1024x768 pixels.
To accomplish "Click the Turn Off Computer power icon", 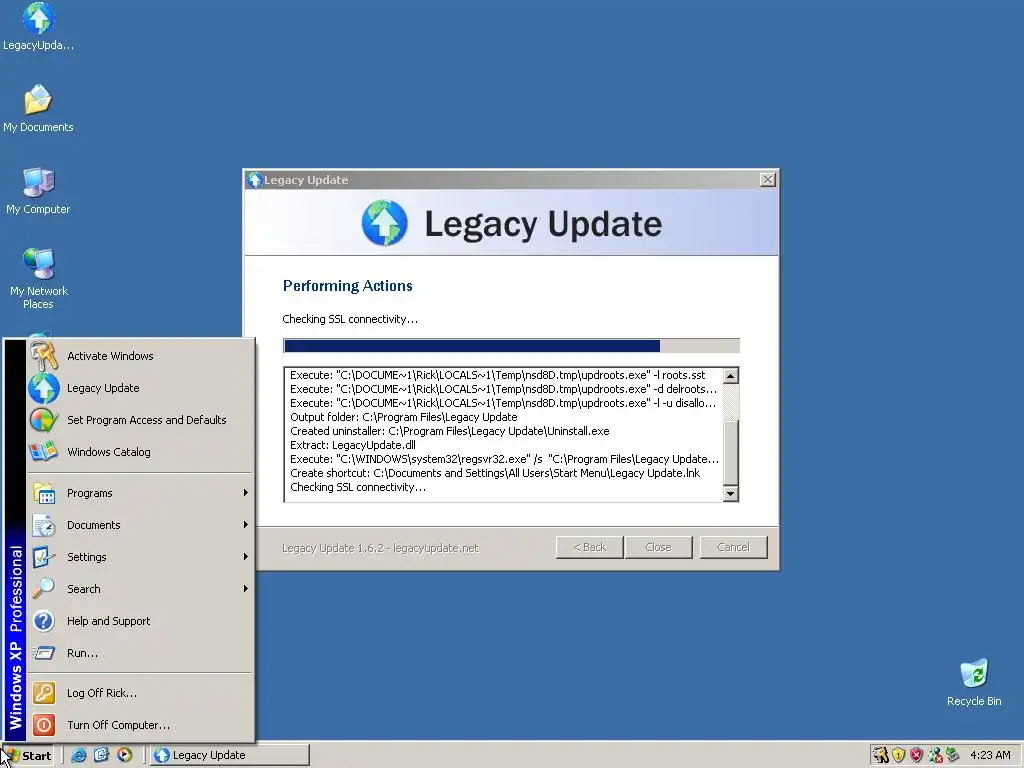I will click(44, 725).
